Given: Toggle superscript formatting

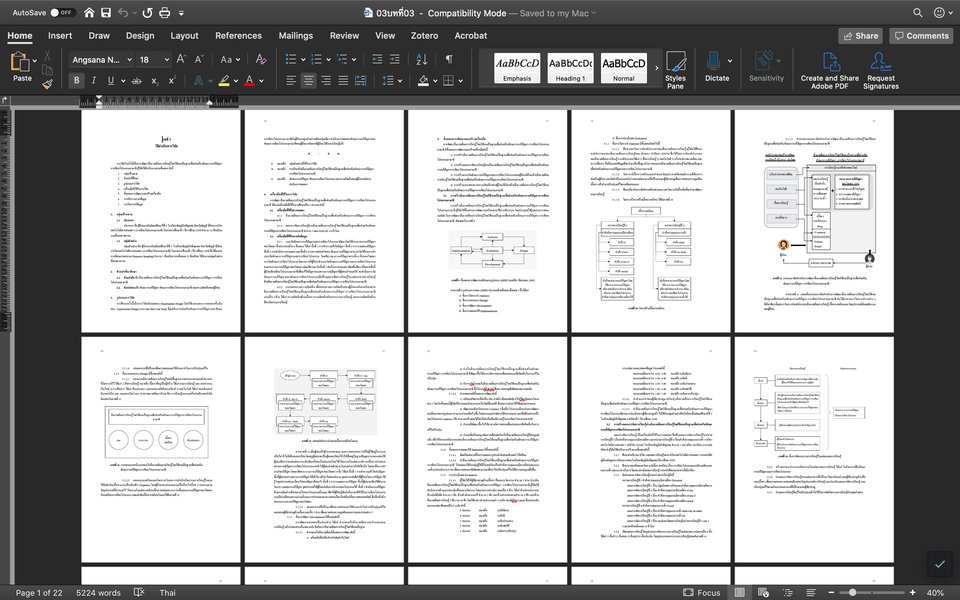Looking at the screenshot, I should tap(172, 80).
